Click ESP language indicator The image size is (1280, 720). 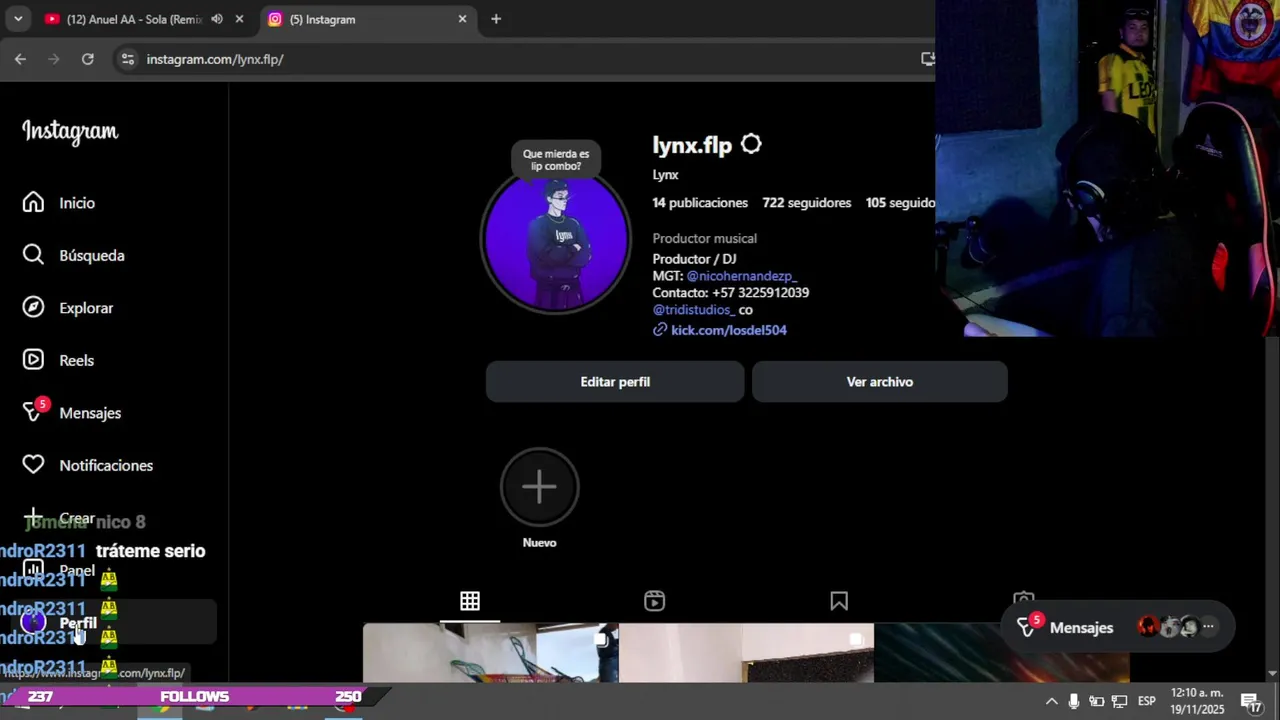1147,701
